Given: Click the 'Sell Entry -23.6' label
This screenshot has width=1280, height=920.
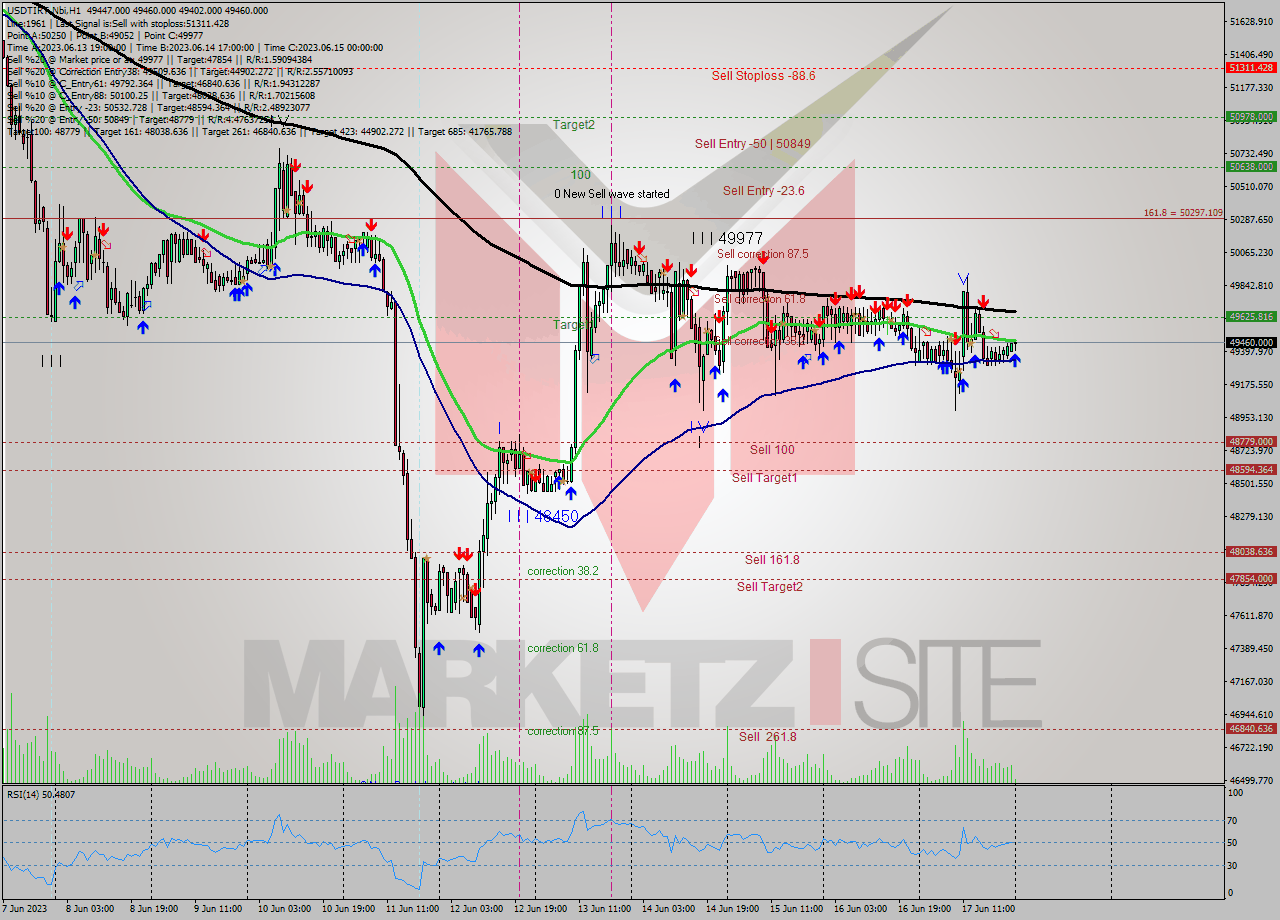Looking at the screenshot, I should coord(763,190).
